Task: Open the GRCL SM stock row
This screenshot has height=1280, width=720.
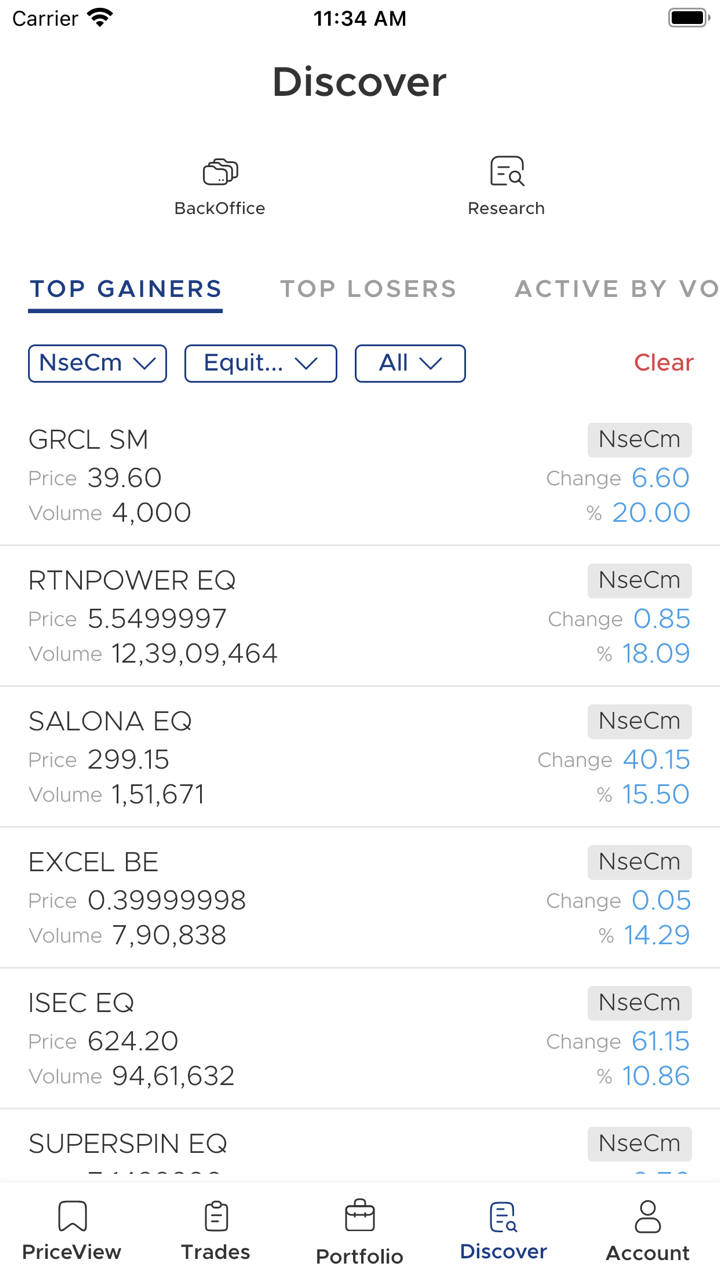Action: click(300, 476)
